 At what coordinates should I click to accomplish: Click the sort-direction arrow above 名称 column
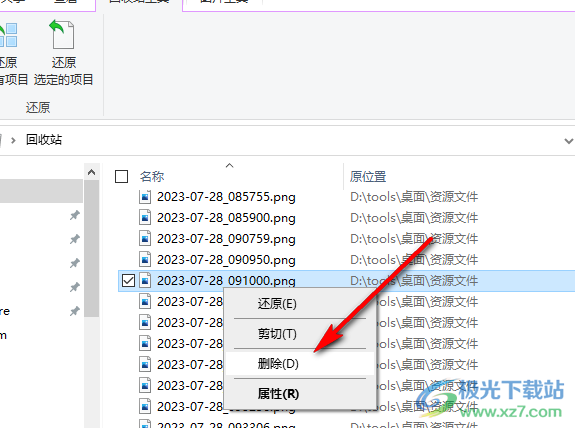click(x=230, y=166)
